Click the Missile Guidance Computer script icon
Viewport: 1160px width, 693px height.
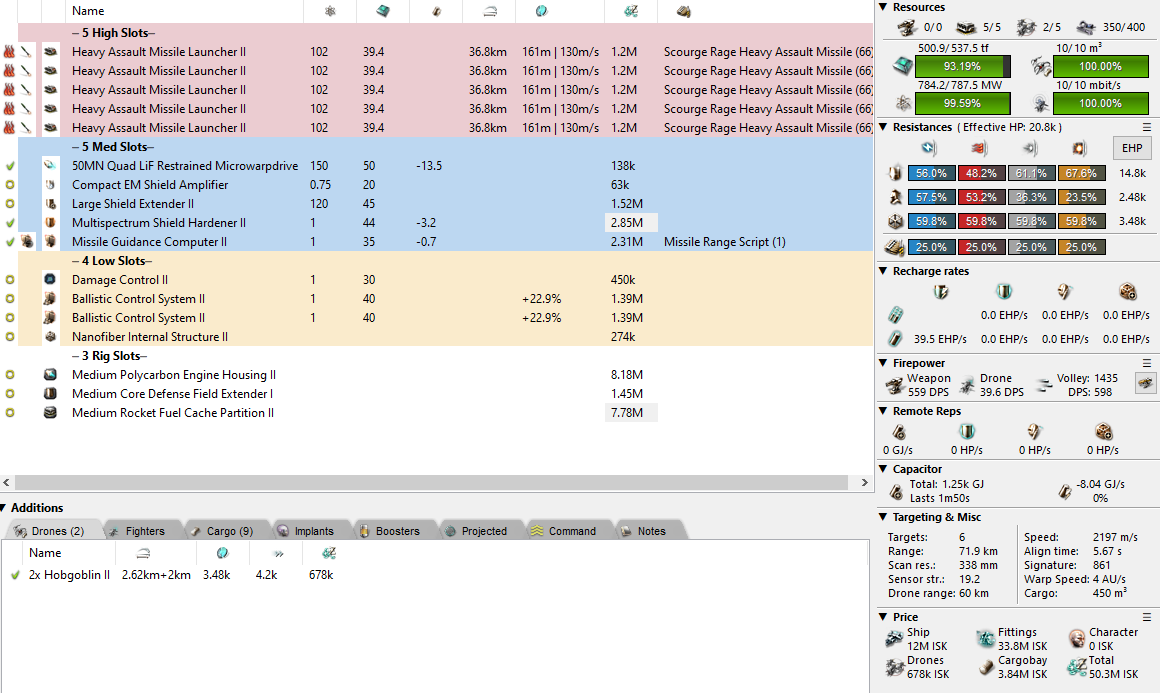coord(28,242)
